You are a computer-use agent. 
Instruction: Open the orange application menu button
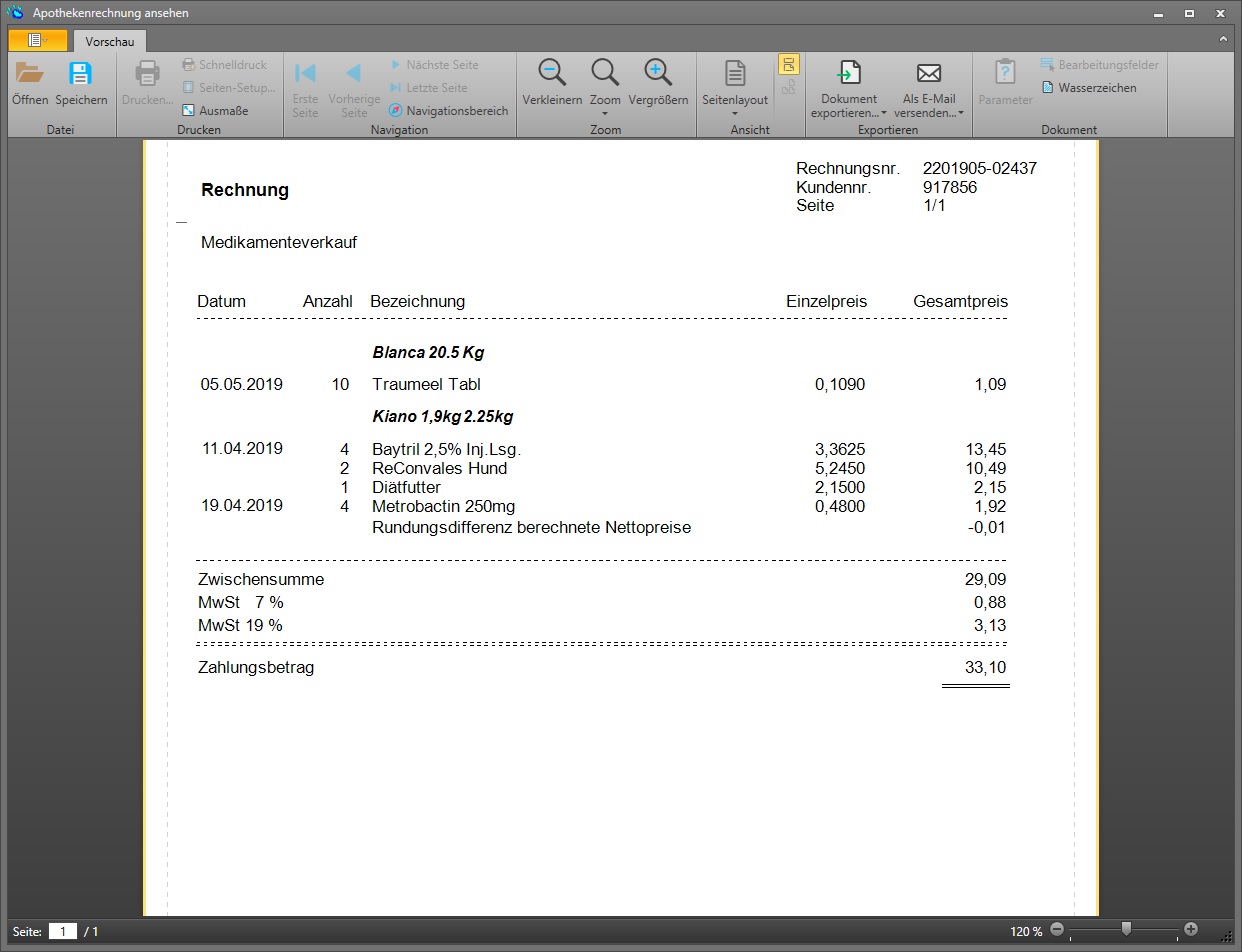coord(38,40)
